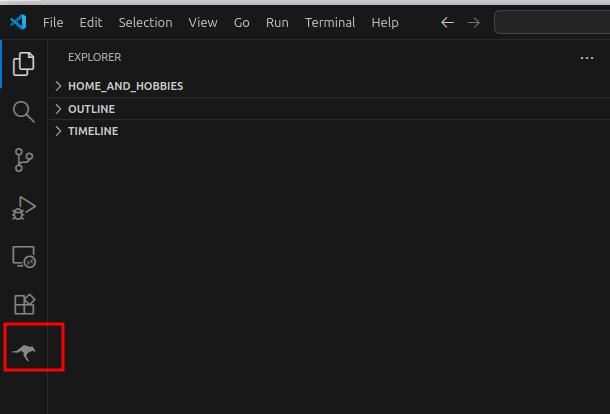Viewport: 610px width, 414px height.
Task: Go forward using the right arrow
Action: click(473, 22)
